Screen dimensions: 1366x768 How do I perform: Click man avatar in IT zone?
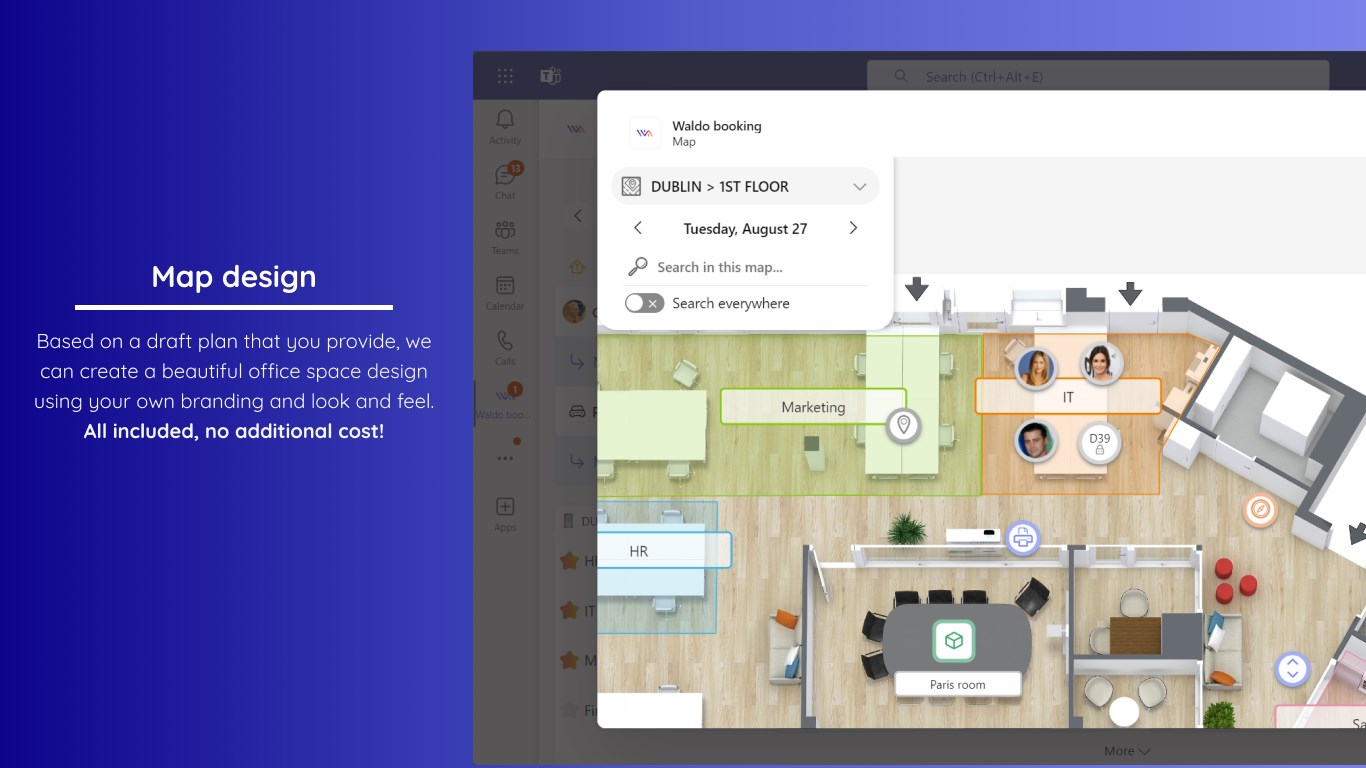point(1036,440)
